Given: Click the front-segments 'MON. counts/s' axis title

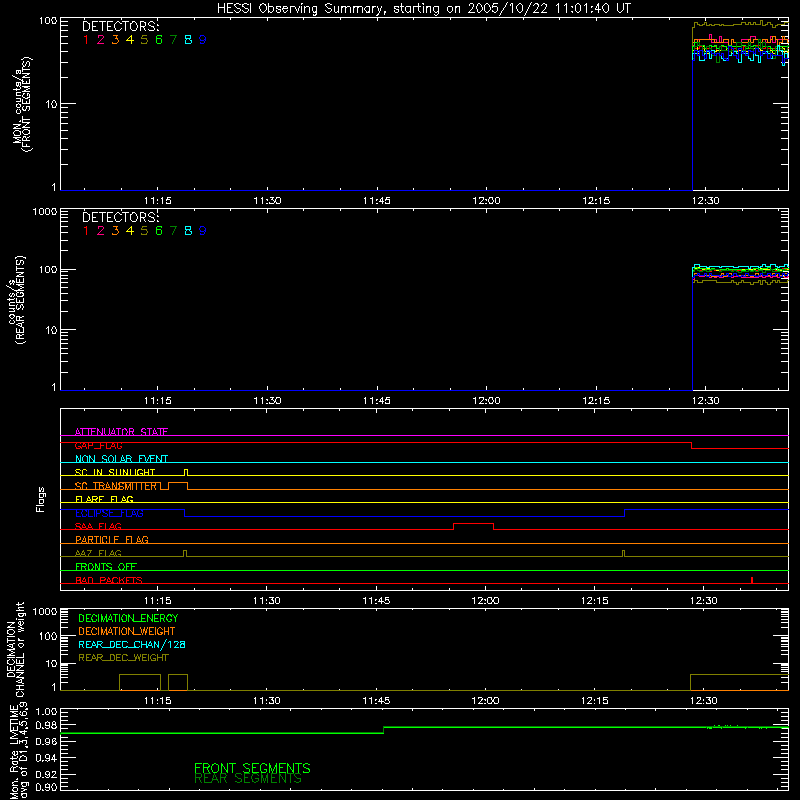Looking at the screenshot, I should 22,104.
